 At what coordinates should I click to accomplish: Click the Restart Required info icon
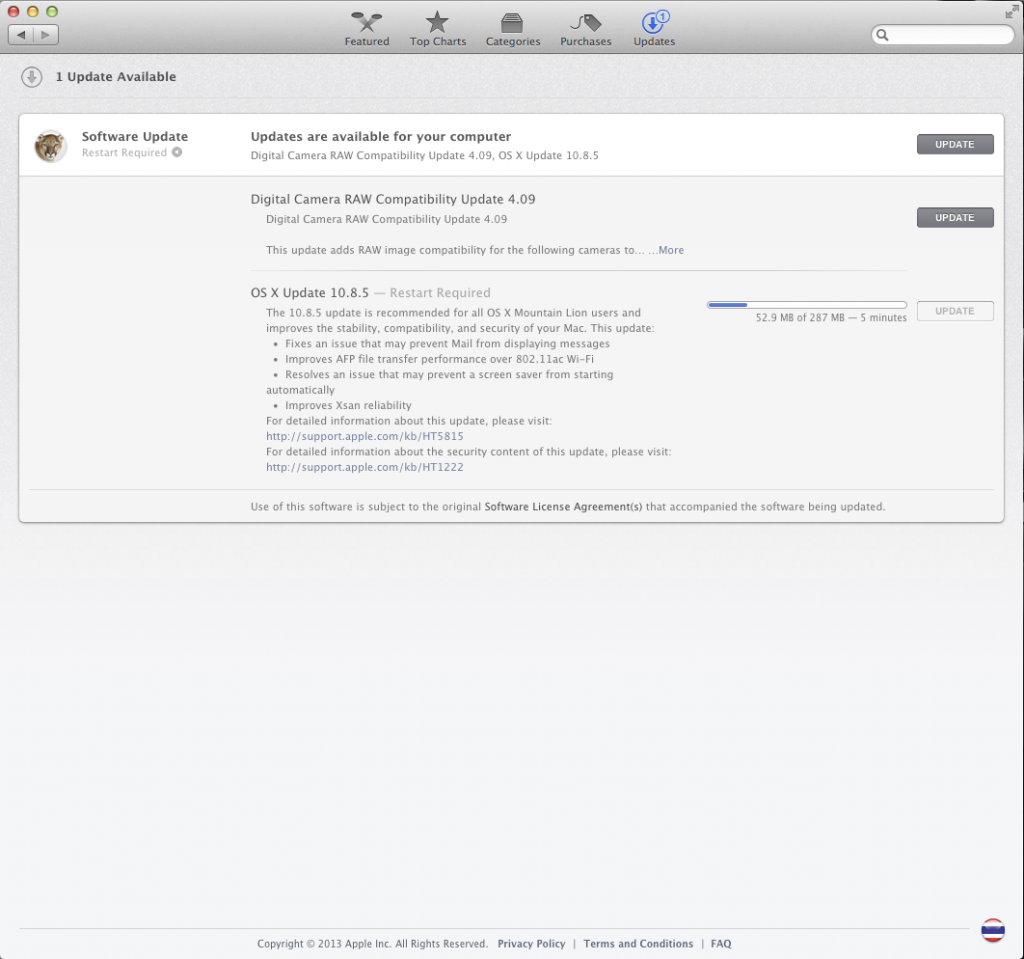tap(177, 153)
